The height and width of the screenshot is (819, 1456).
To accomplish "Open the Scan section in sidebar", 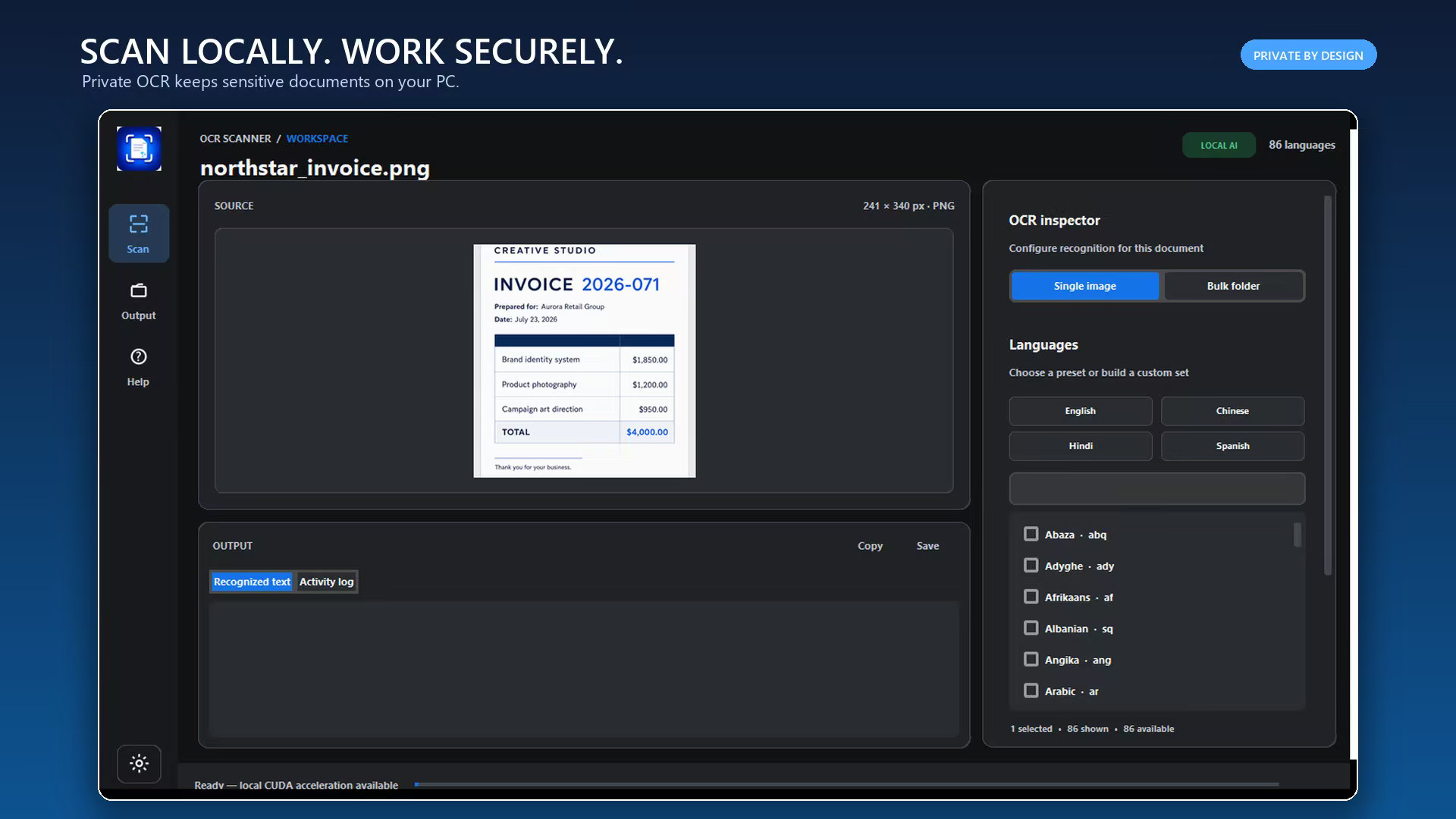I will 139,234.
